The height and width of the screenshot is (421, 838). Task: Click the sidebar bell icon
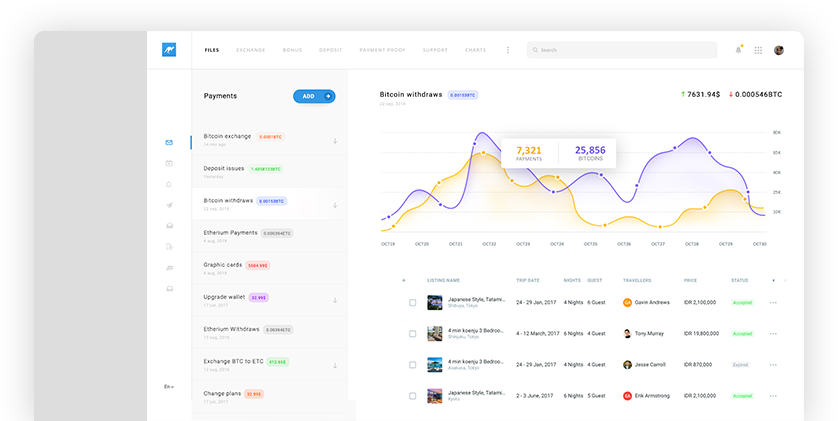click(169, 184)
